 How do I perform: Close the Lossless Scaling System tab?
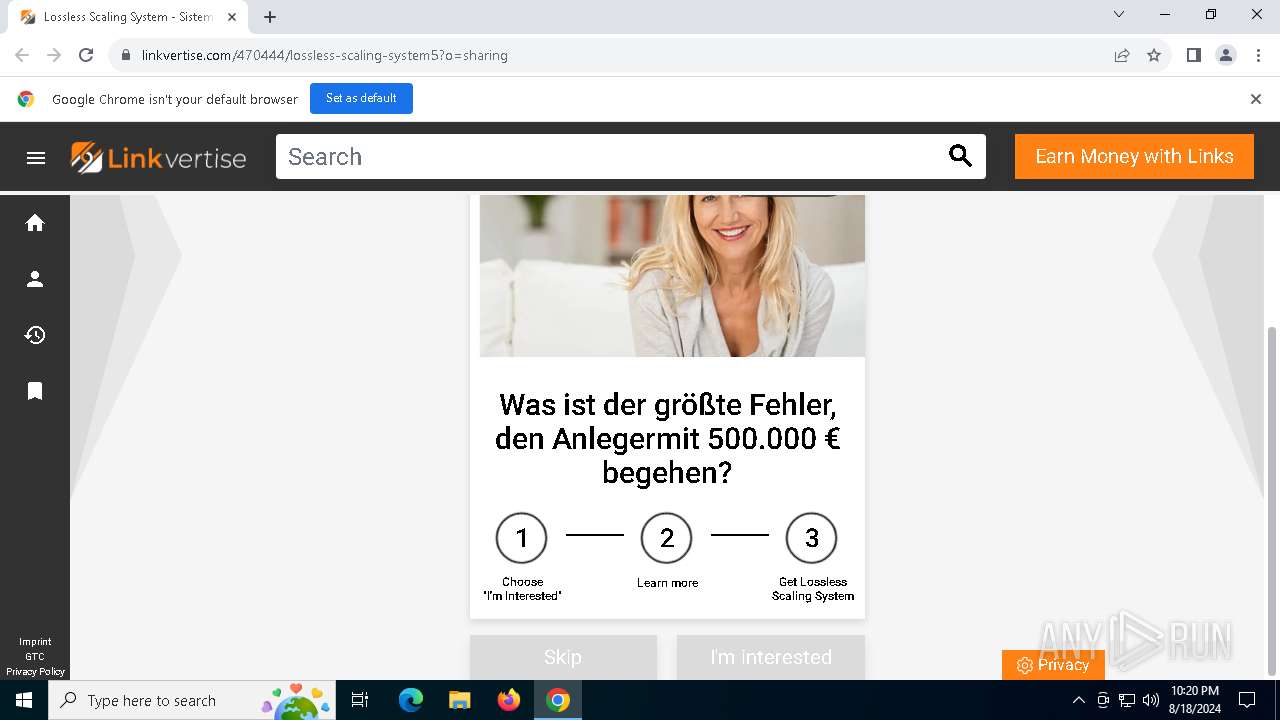click(x=232, y=17)
